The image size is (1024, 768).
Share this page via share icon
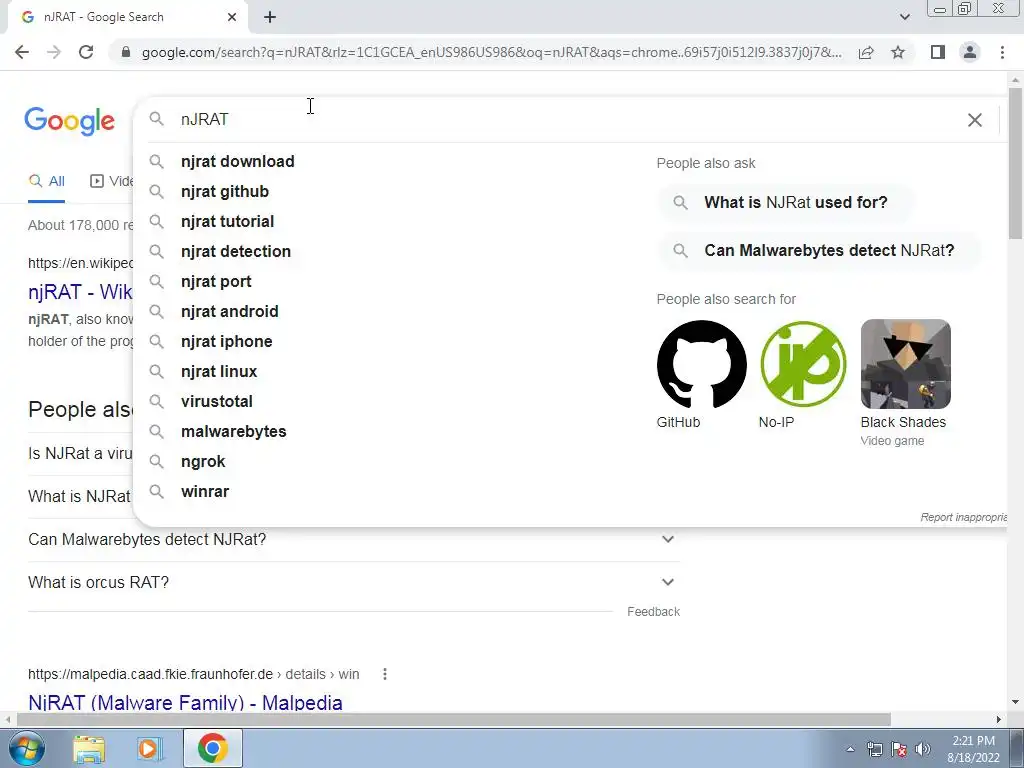(x=866, y=52)
